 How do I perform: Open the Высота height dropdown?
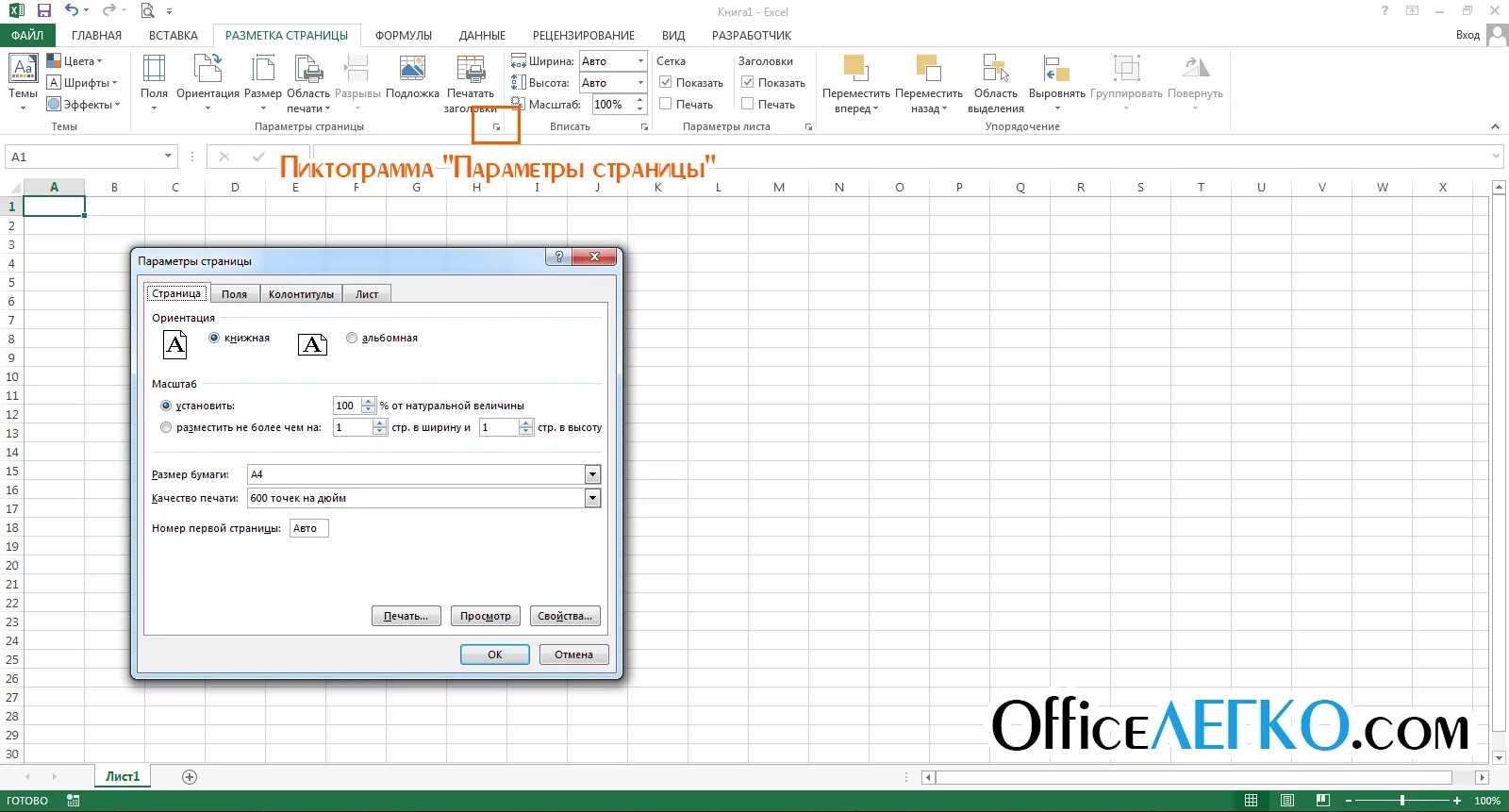640,83
